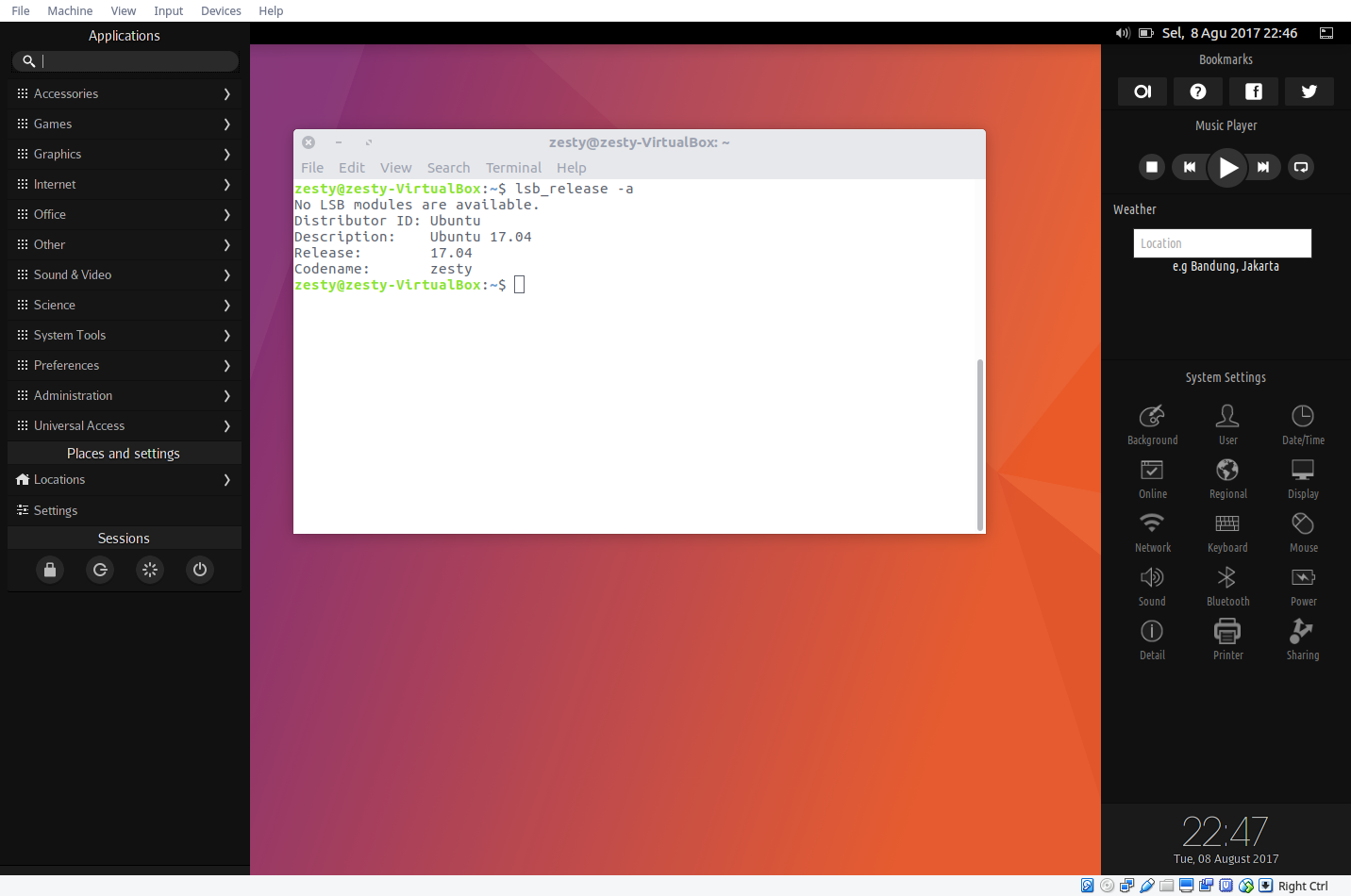Viewport: 1351px width, 896px height.
Task: Open the Regional system setting
Action: [1227, 478]
